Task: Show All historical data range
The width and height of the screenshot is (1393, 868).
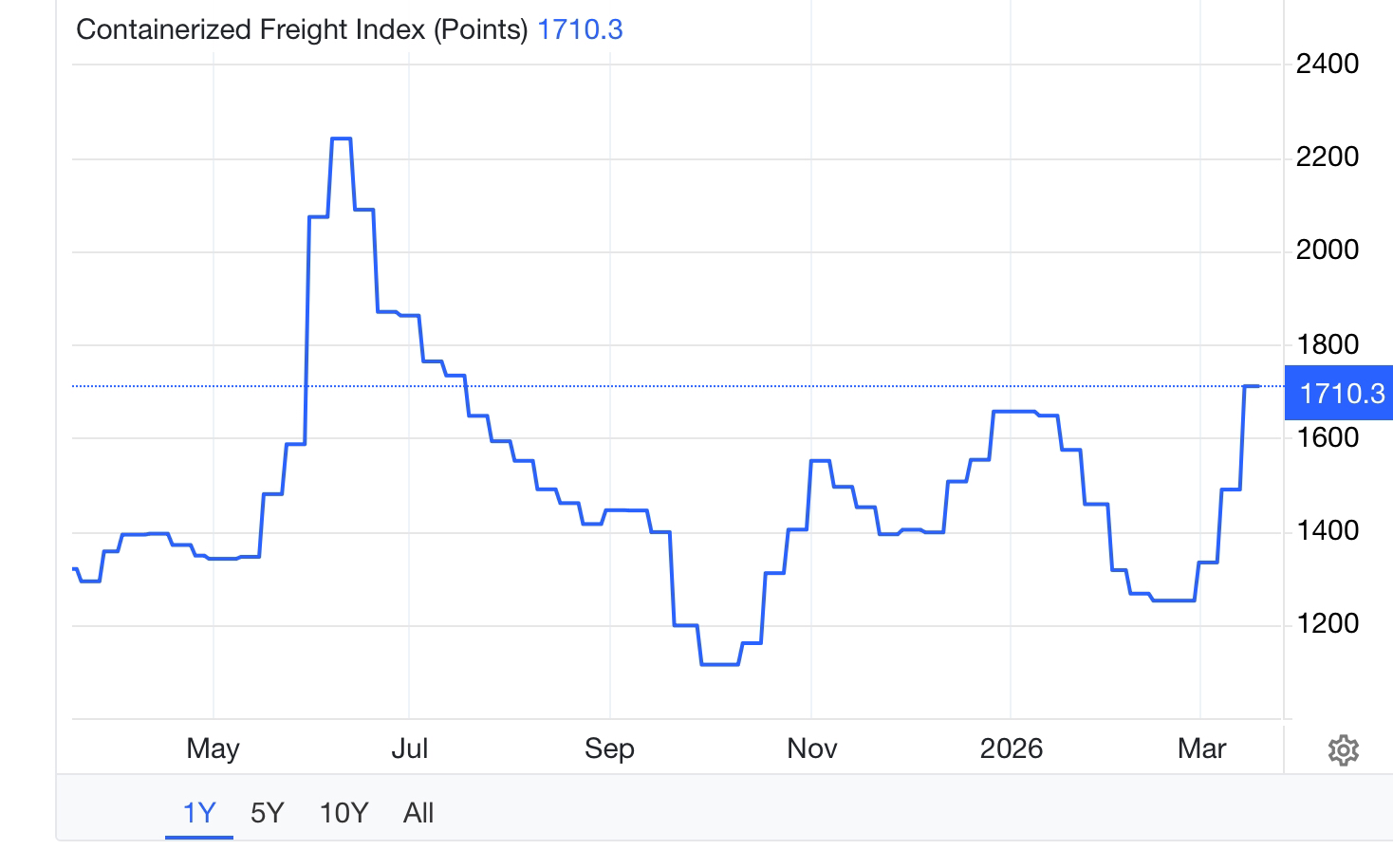Action: [x=418, y=813]
